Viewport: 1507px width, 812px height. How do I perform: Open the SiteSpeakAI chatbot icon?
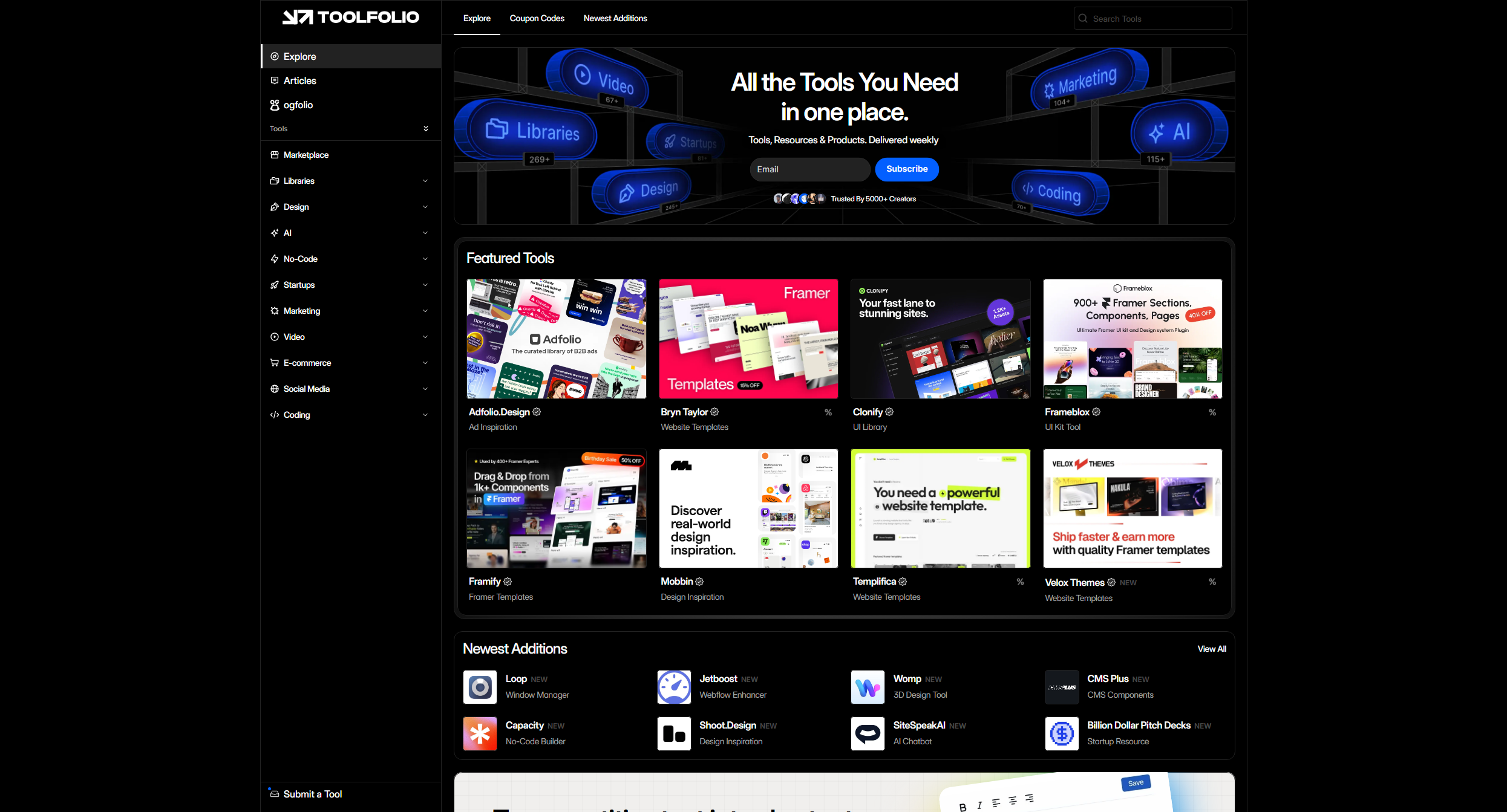(868, 733)
